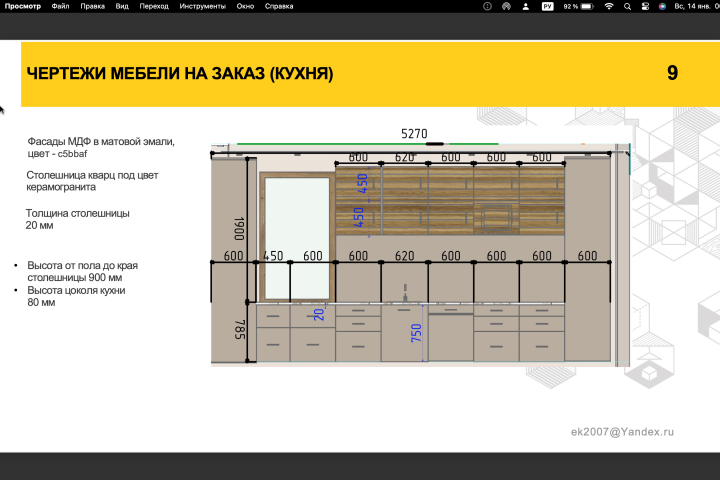Image resolution: width=720 pixels, height=480 pixels.
Task: Click the 5270 total width dimension label
Action: [x=414, y=134]
